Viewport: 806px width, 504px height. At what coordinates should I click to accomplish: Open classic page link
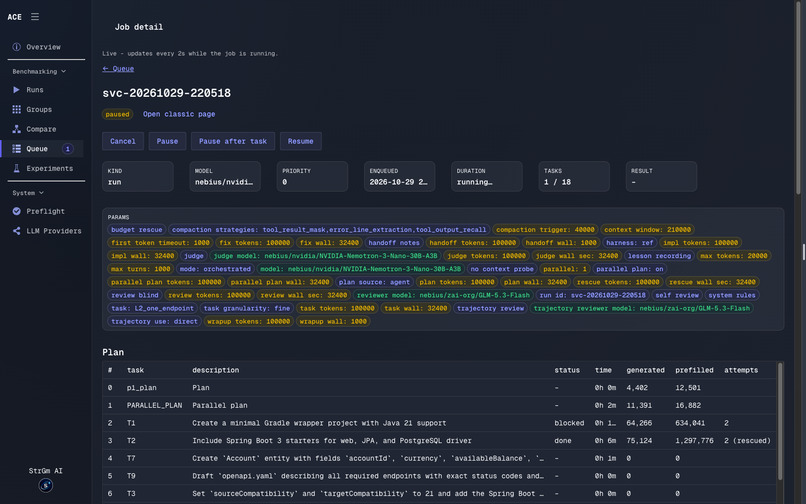[x=179, y=114]
